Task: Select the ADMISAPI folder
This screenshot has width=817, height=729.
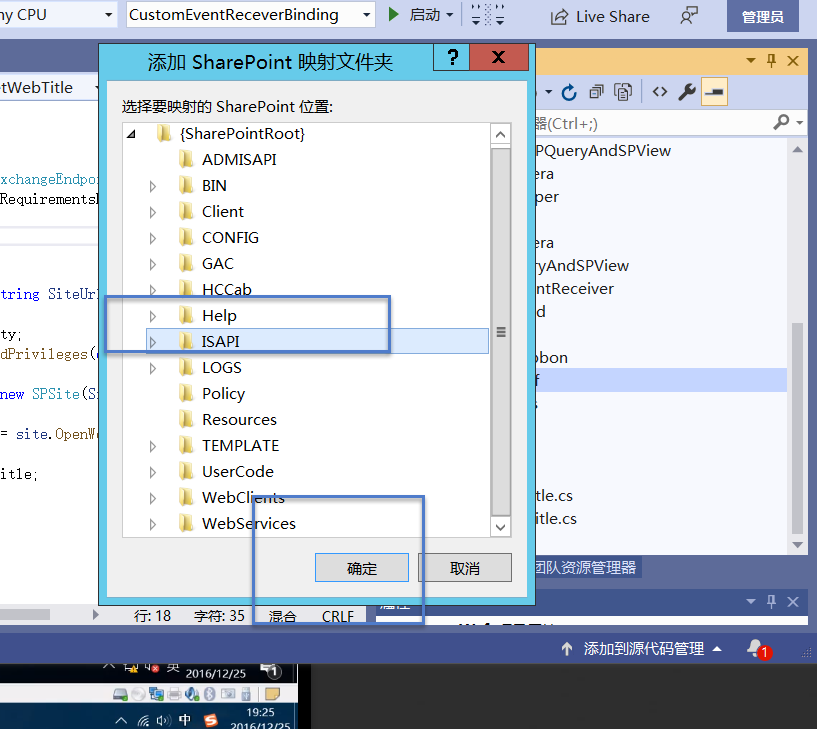Action: [239, 159]
